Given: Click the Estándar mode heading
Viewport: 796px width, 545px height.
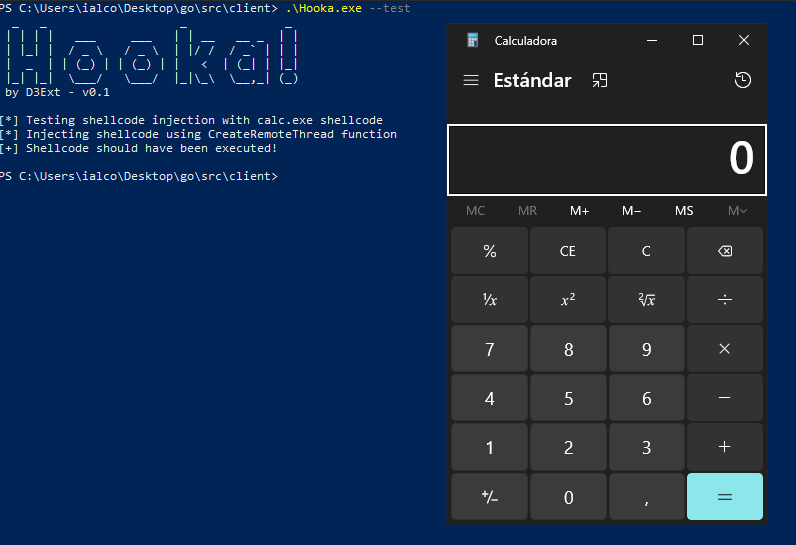Looking at the screenshot, I should (x=533, y=80).
